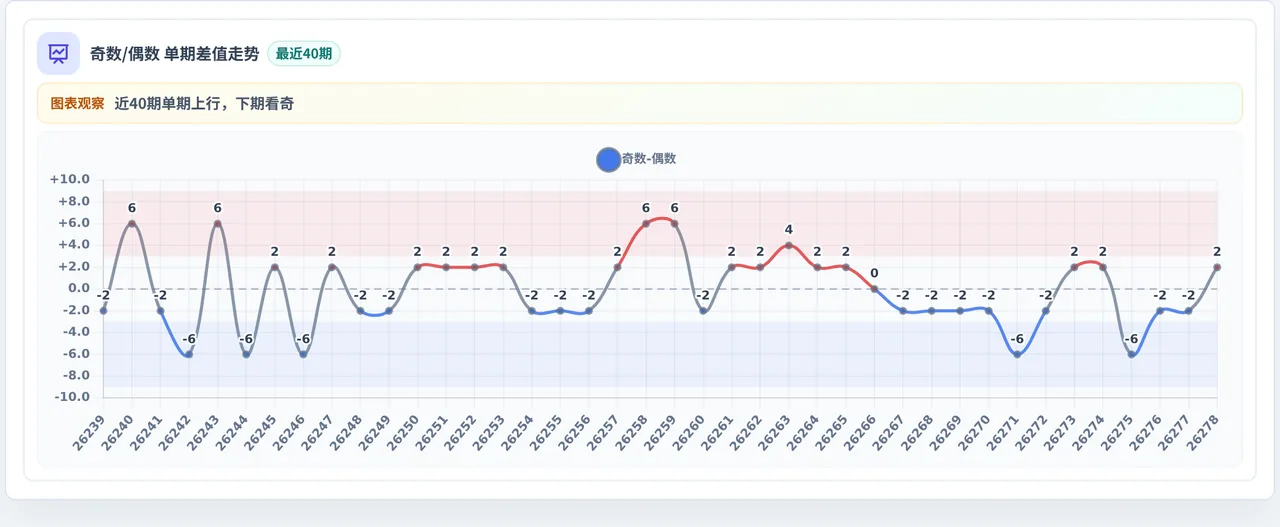Click the chart presentation icon beside title
Screen dimensions: 1280x527
pyautogui.click(x=58, y=53)
